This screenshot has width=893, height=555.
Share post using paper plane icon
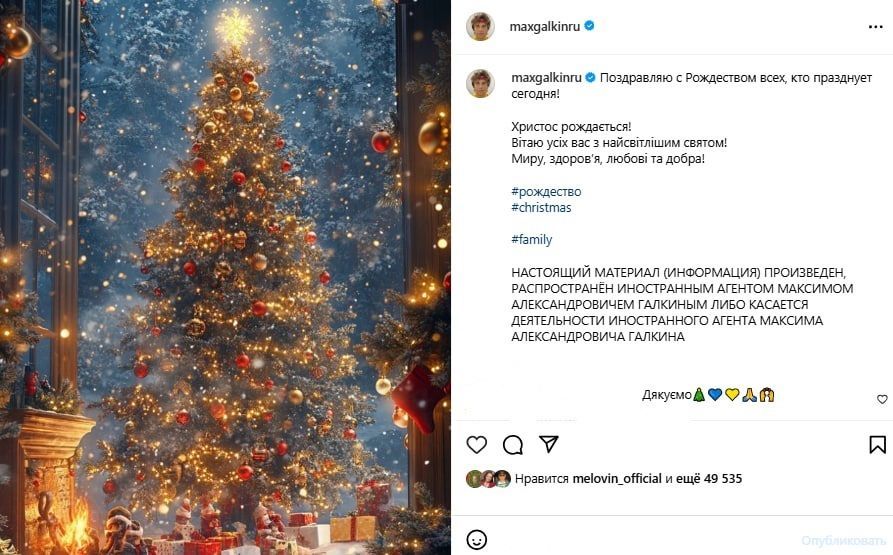pyautogui.click(x=548, y=444)
